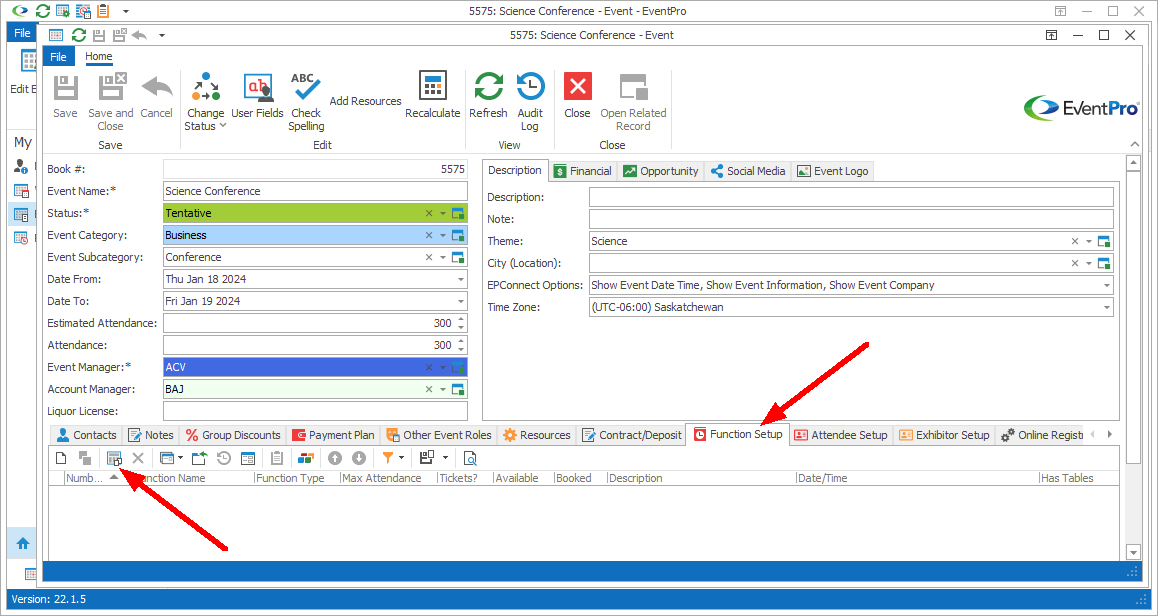
Task: Open the Theme lookup record icon
Action: click(x=1104, y=242)
